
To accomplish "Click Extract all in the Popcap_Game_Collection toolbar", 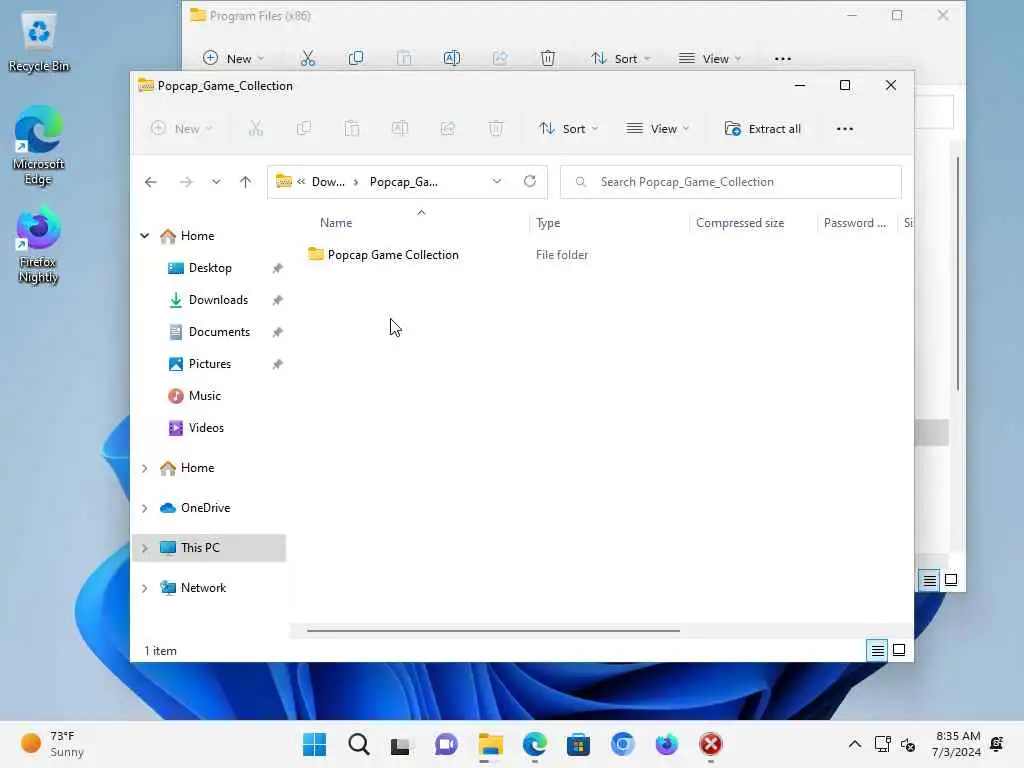I will coord(762,129).
